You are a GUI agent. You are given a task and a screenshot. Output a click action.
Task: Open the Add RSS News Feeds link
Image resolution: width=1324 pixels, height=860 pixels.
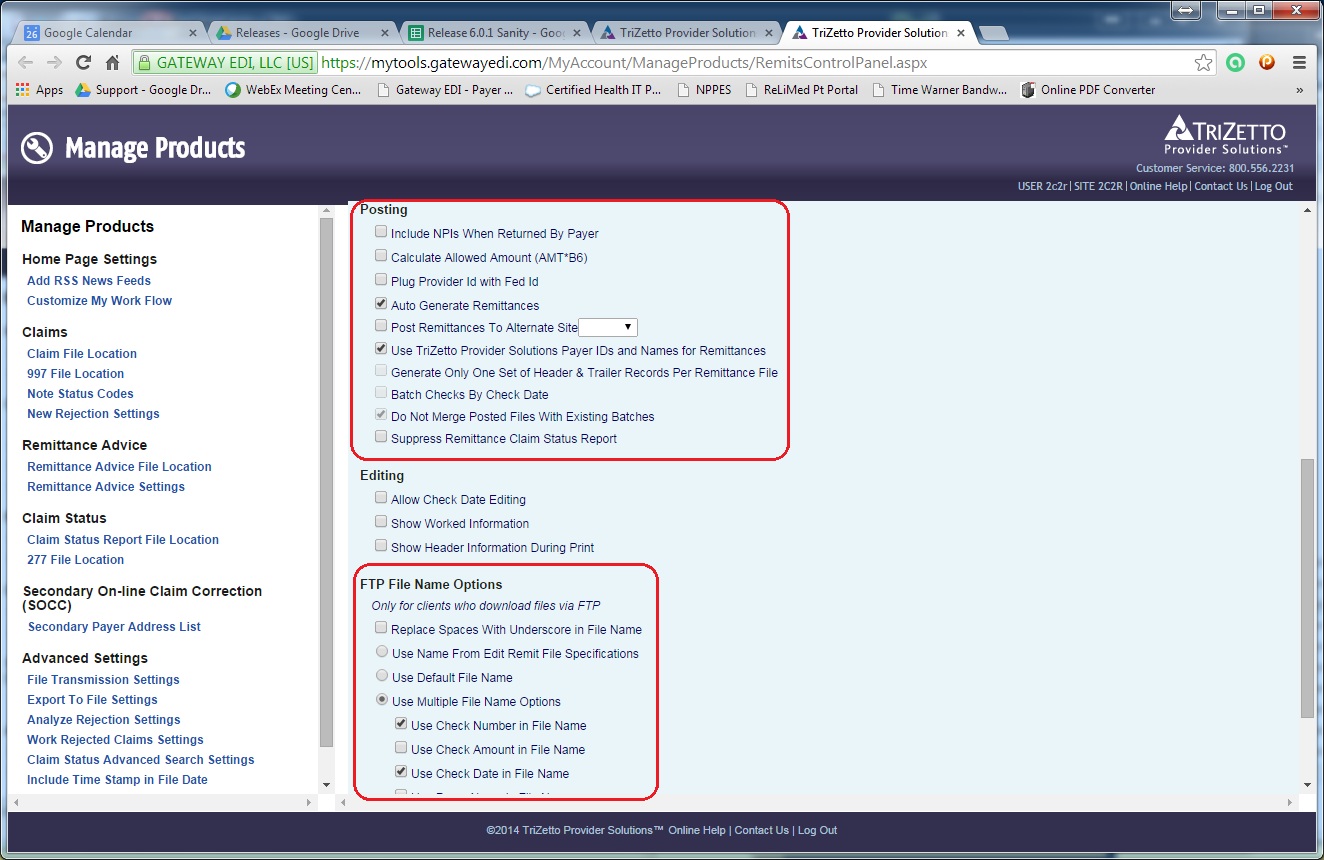click(x=89, y=281)
